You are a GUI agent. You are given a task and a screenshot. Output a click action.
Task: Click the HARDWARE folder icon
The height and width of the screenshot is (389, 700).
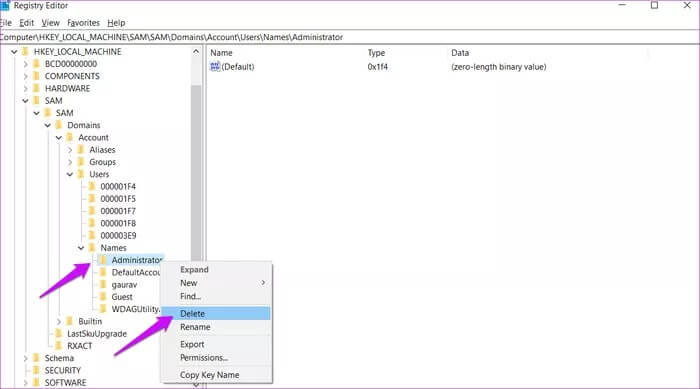(x=37, y=88)
